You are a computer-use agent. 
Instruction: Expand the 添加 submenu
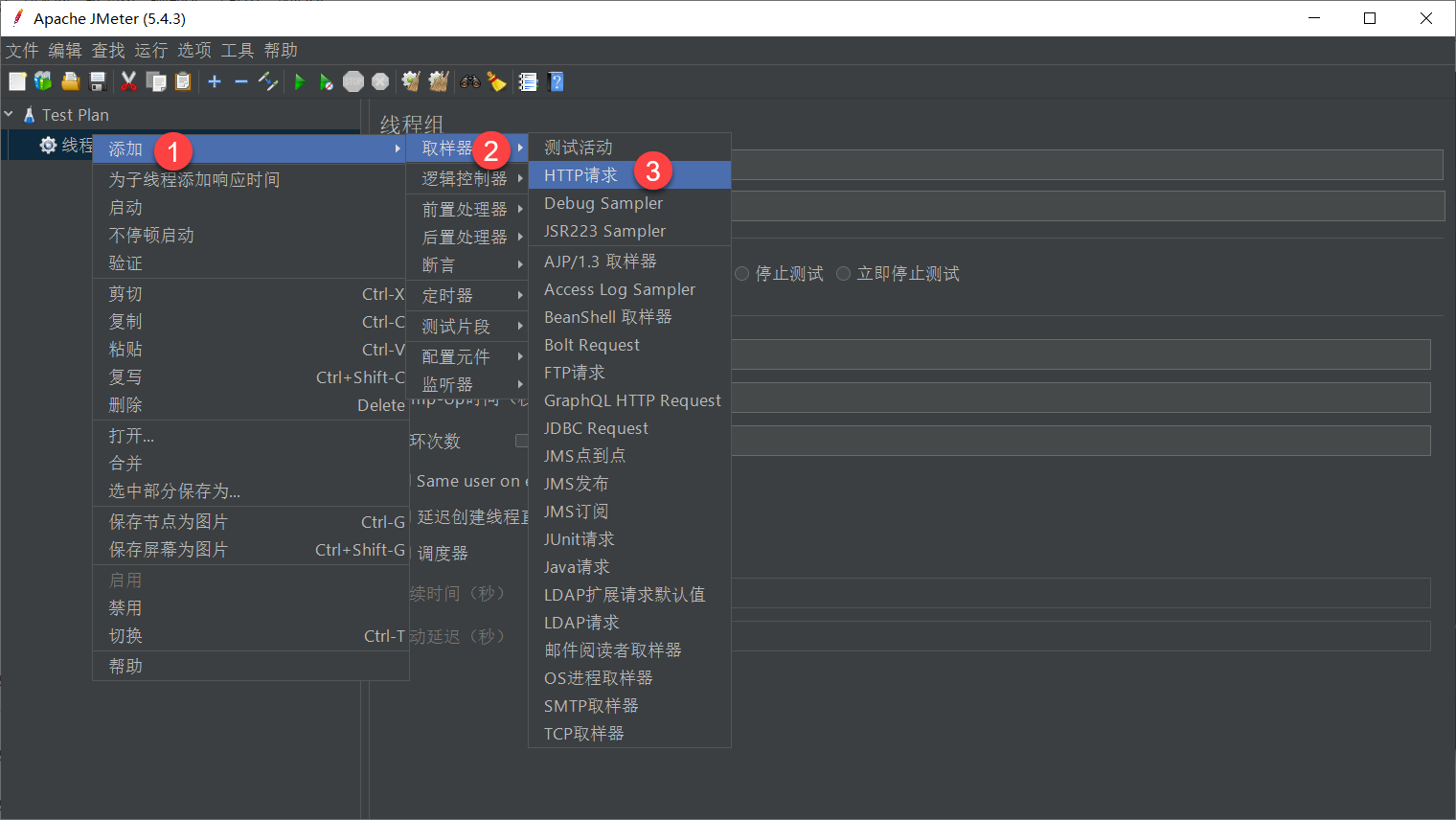(x=250, y=148)
